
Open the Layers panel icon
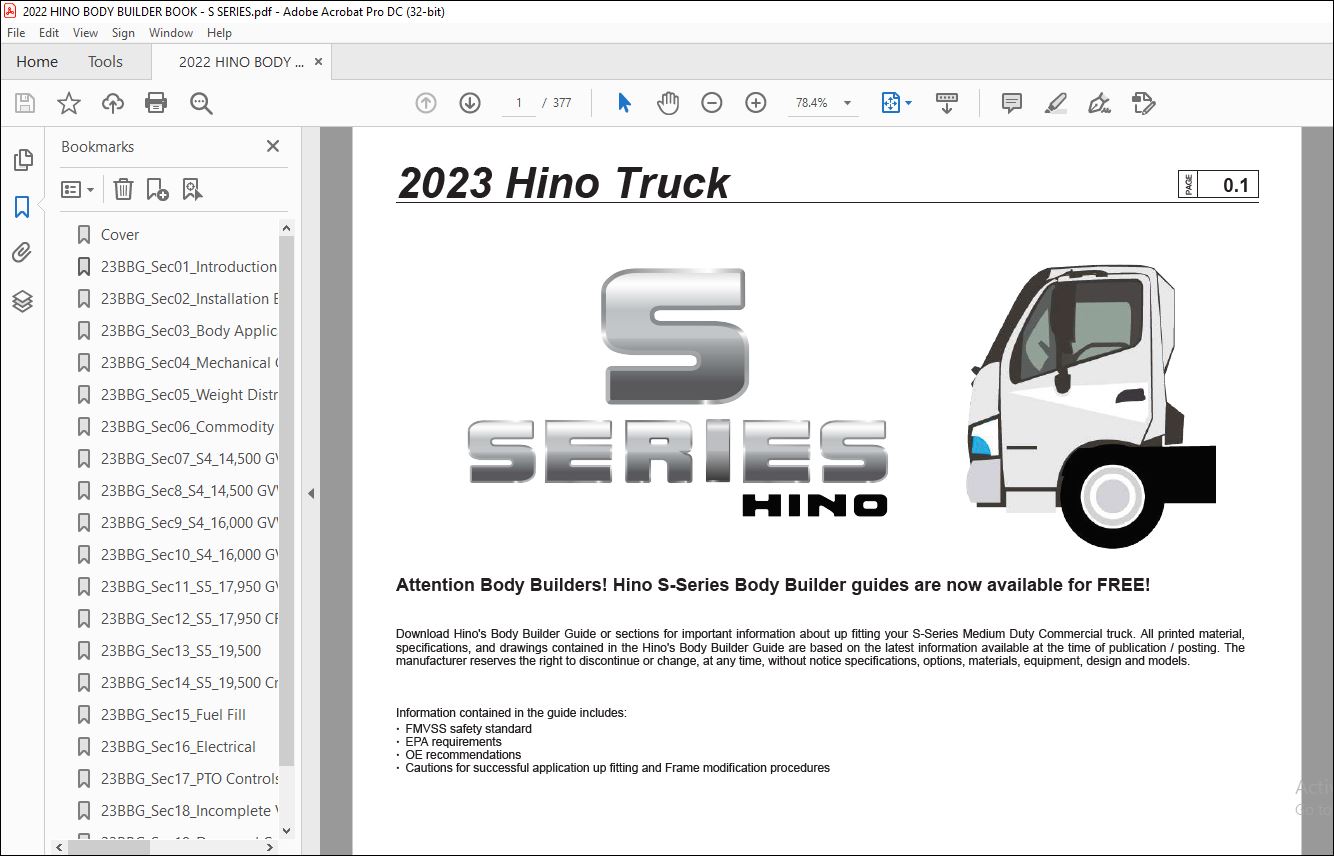pyautogui.click(x=22, y=301)
